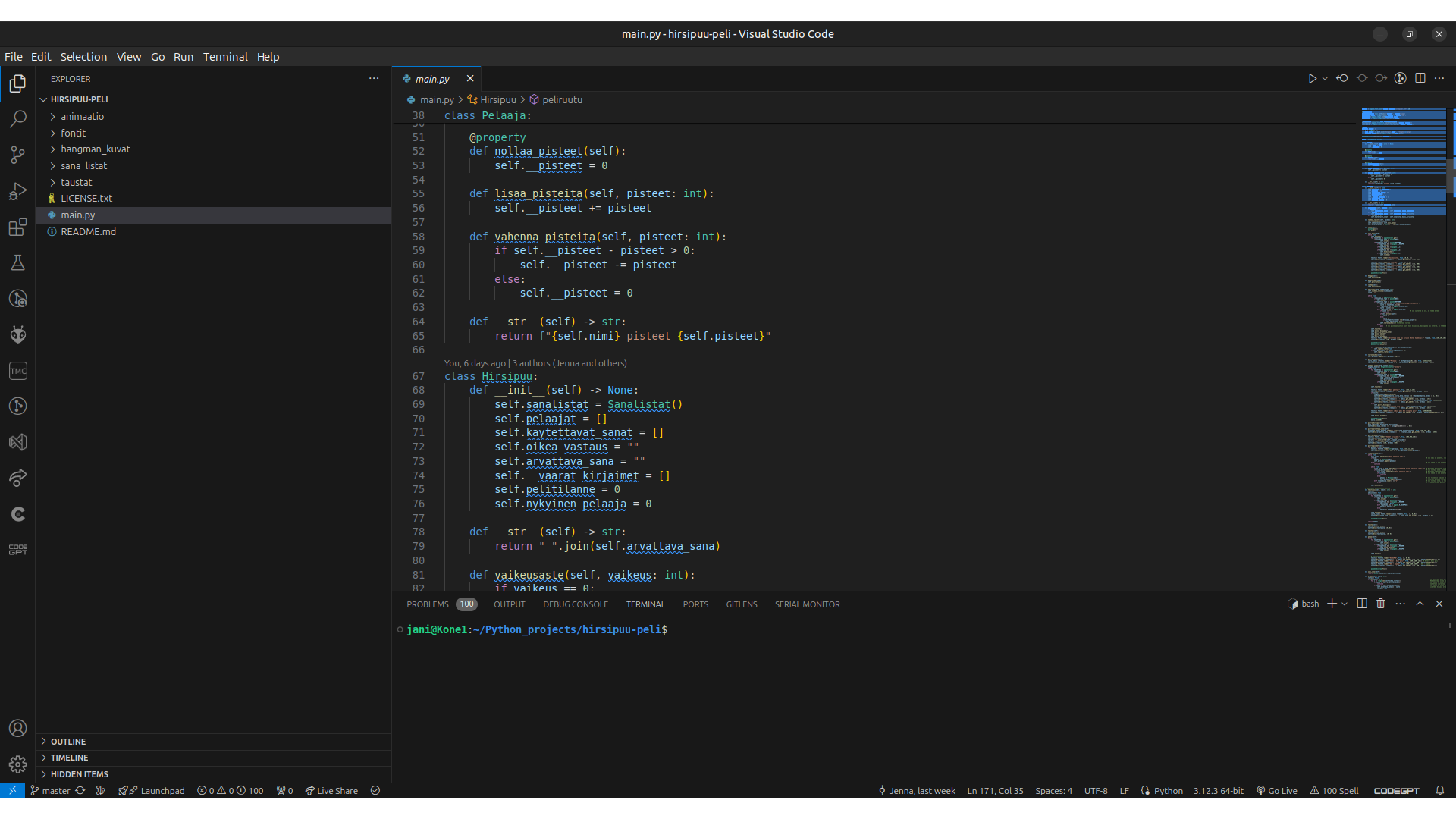1456x819 pixels.
Task: Open new terminal launch profile dropdown
Action: point(1345,604)
